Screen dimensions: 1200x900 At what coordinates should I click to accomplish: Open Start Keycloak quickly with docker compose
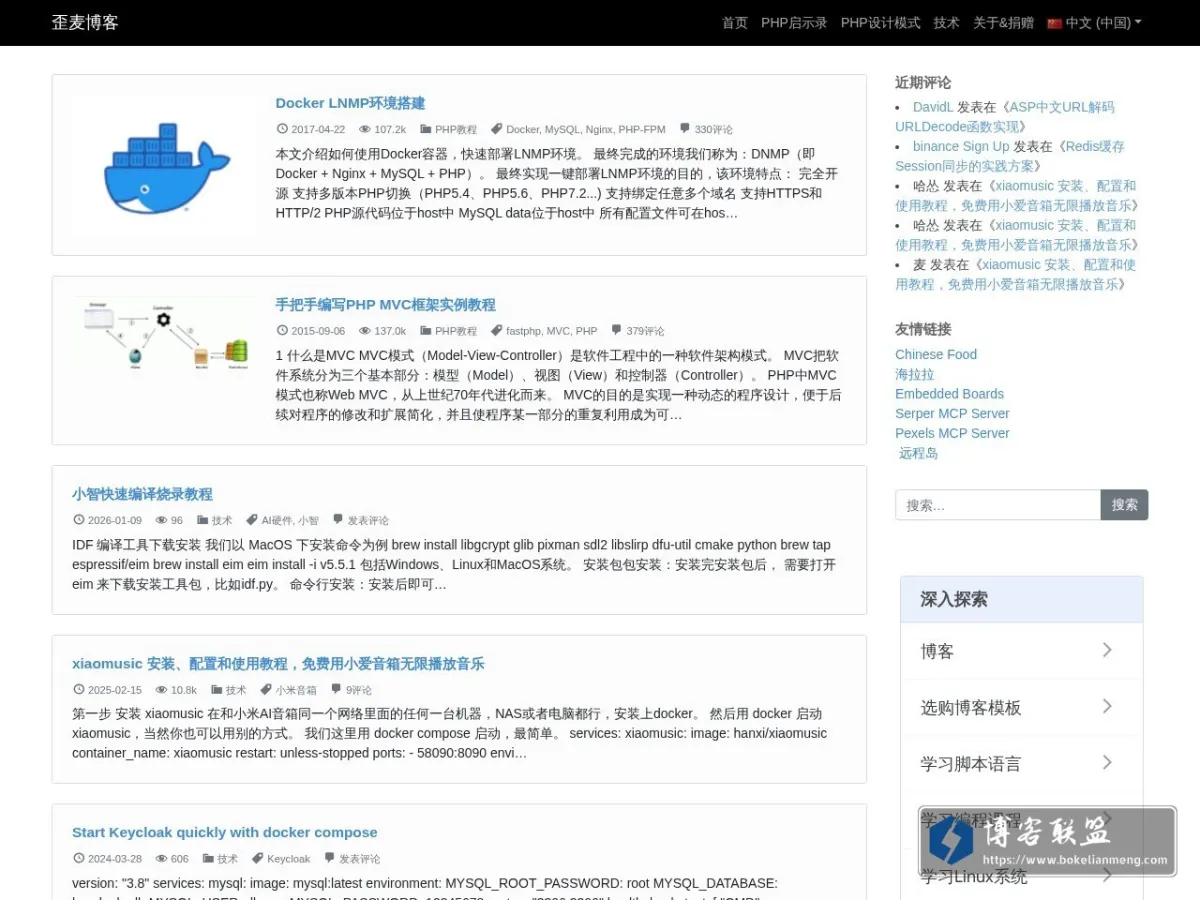pyautogui.click(x=224, y=832)
